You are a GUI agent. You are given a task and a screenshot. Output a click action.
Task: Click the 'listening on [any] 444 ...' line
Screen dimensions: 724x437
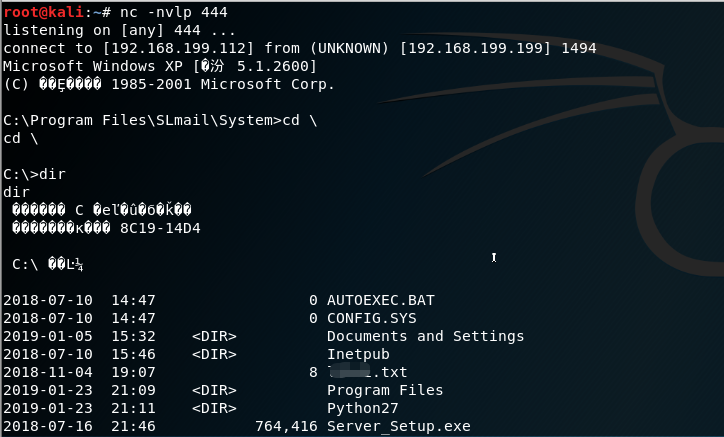[x=120, y=30]
